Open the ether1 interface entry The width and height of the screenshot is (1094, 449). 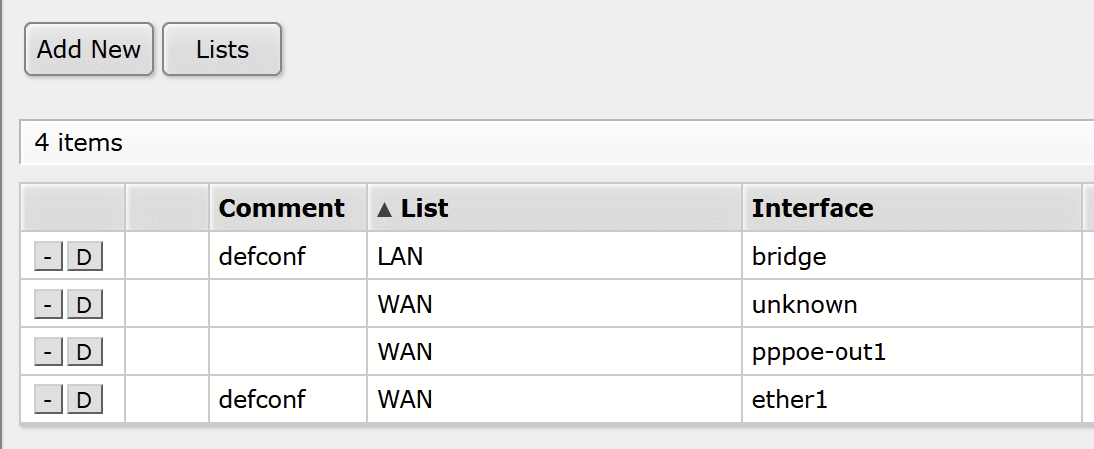tap(790, 401)
